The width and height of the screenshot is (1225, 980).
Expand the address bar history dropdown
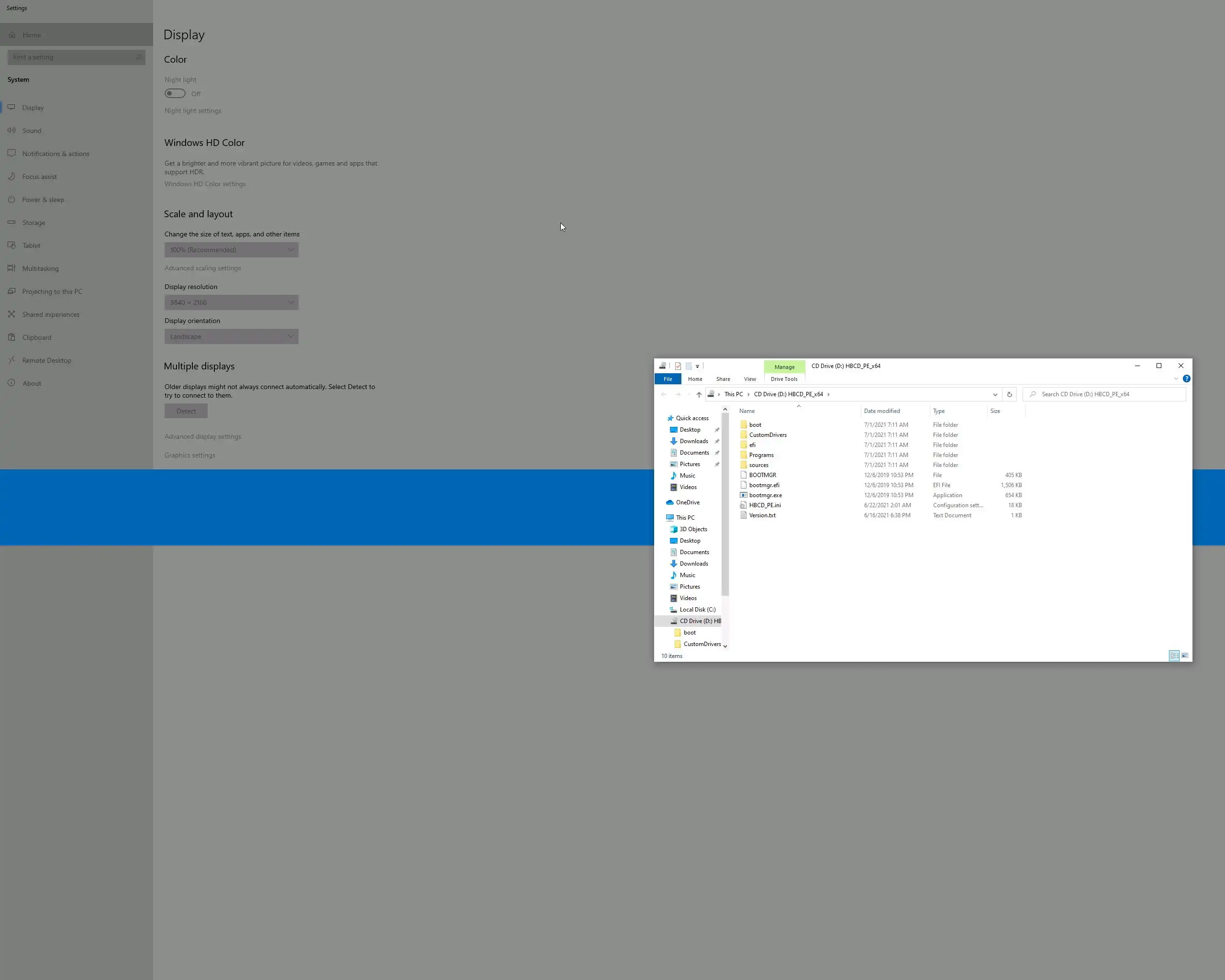pyautogui.click(x=995, y=394)
